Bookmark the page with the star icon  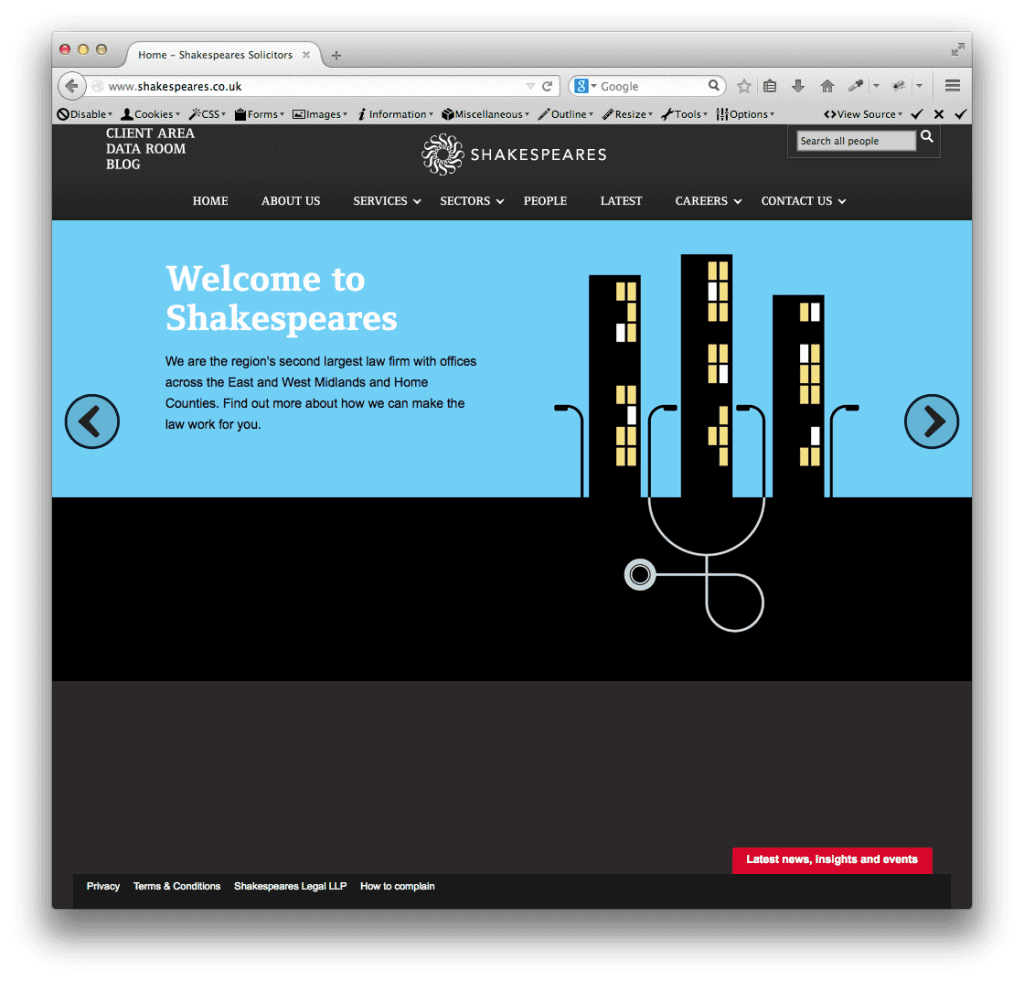pyautogui.click(x=744, y=85)
